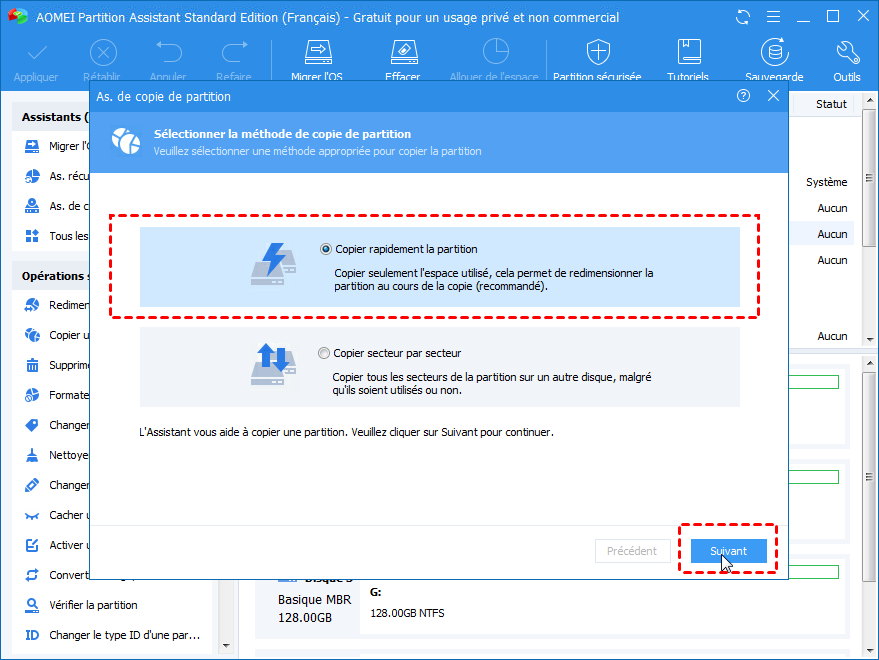Click the quick copy lightning disk icon
The height and width of the screenshot is (660, 879).
[274, 264]
